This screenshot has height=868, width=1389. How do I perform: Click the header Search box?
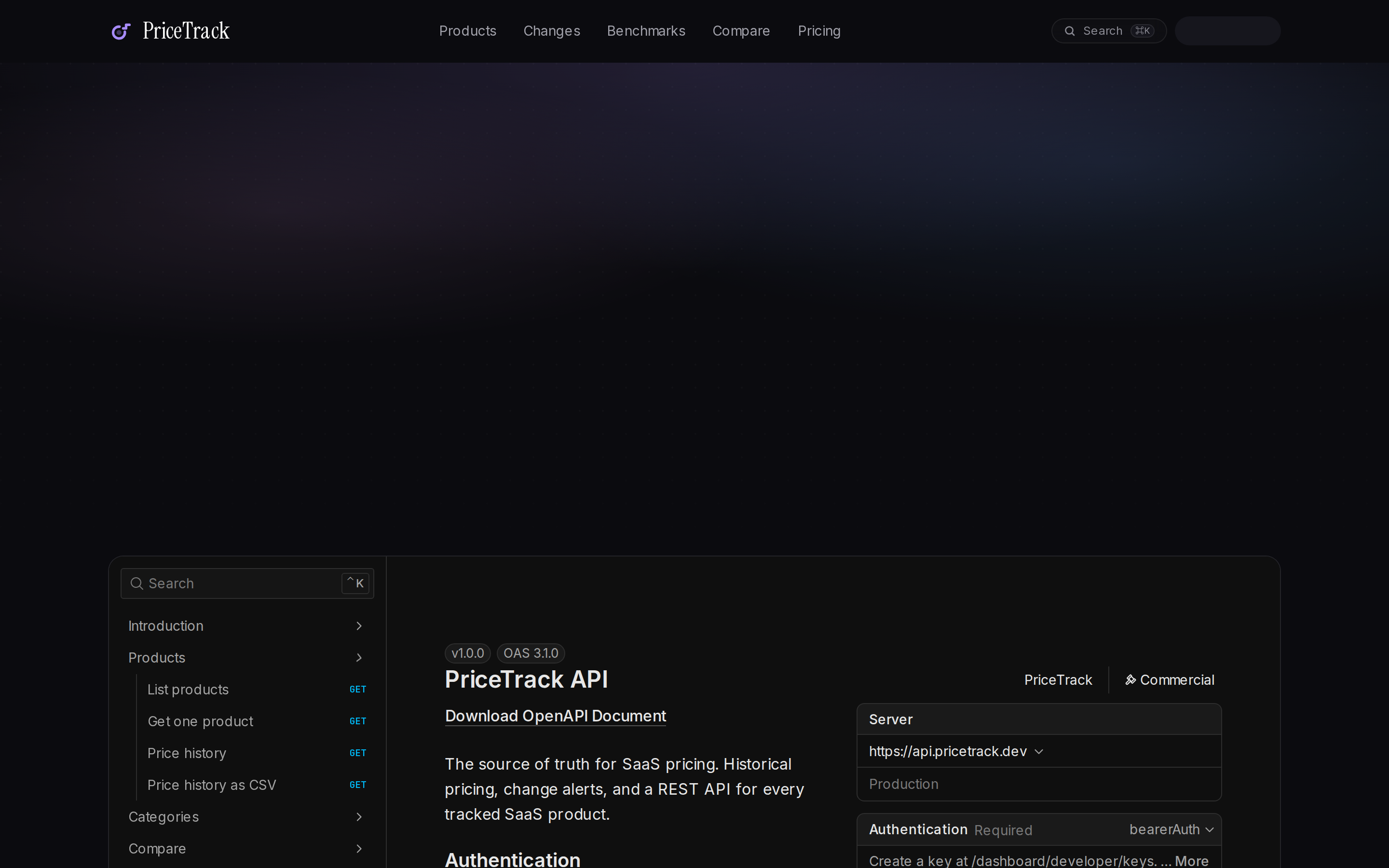(x=1108, y=31)
